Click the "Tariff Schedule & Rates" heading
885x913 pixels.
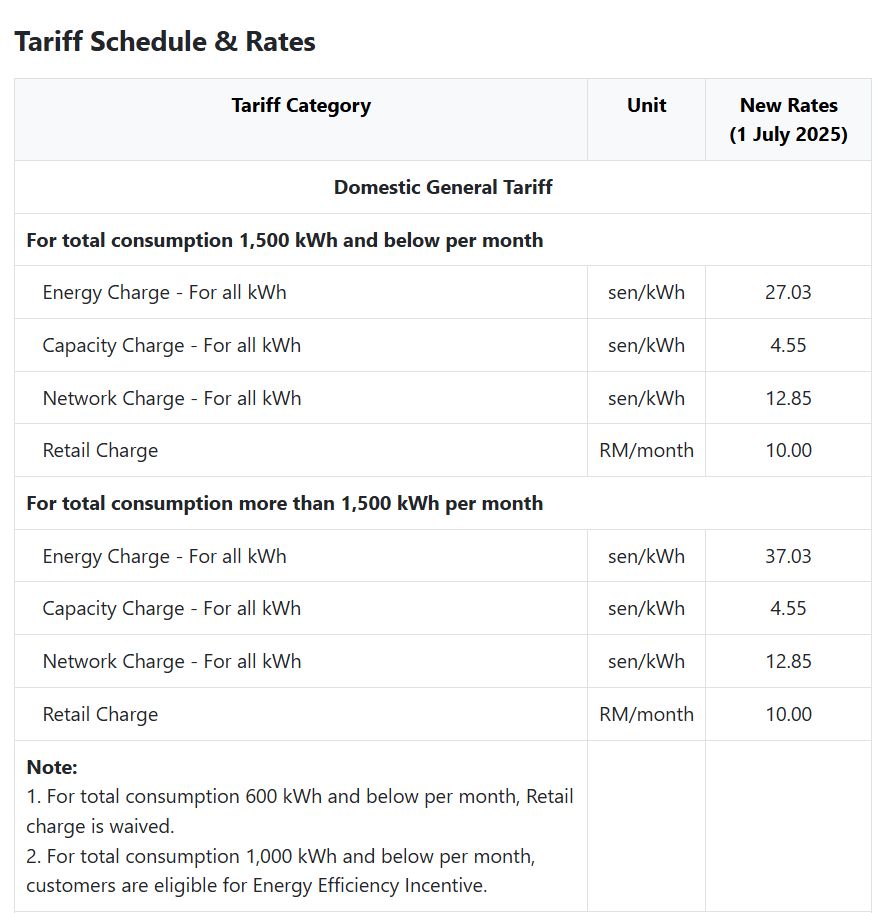pos(165,42)
